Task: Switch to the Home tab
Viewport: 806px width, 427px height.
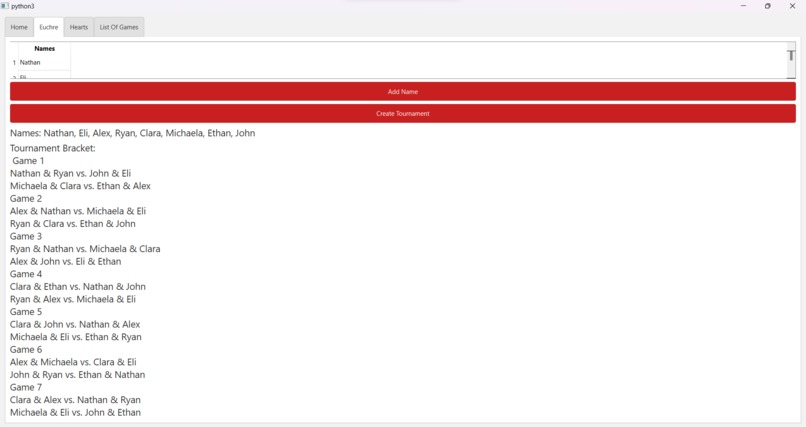Action: point(19,27)
